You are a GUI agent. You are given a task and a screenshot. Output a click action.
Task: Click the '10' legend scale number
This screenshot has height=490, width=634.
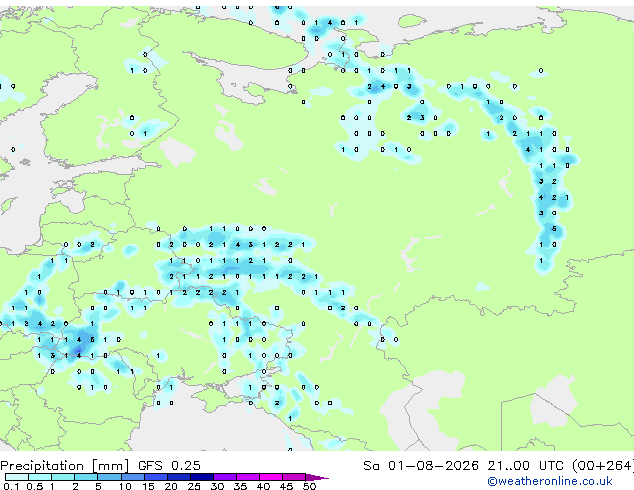pyautogui.click(x=125, y=486)
